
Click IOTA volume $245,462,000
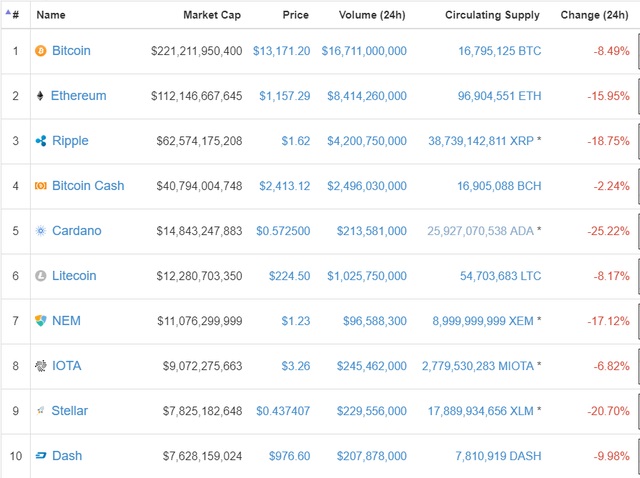[x=372, y=366]
